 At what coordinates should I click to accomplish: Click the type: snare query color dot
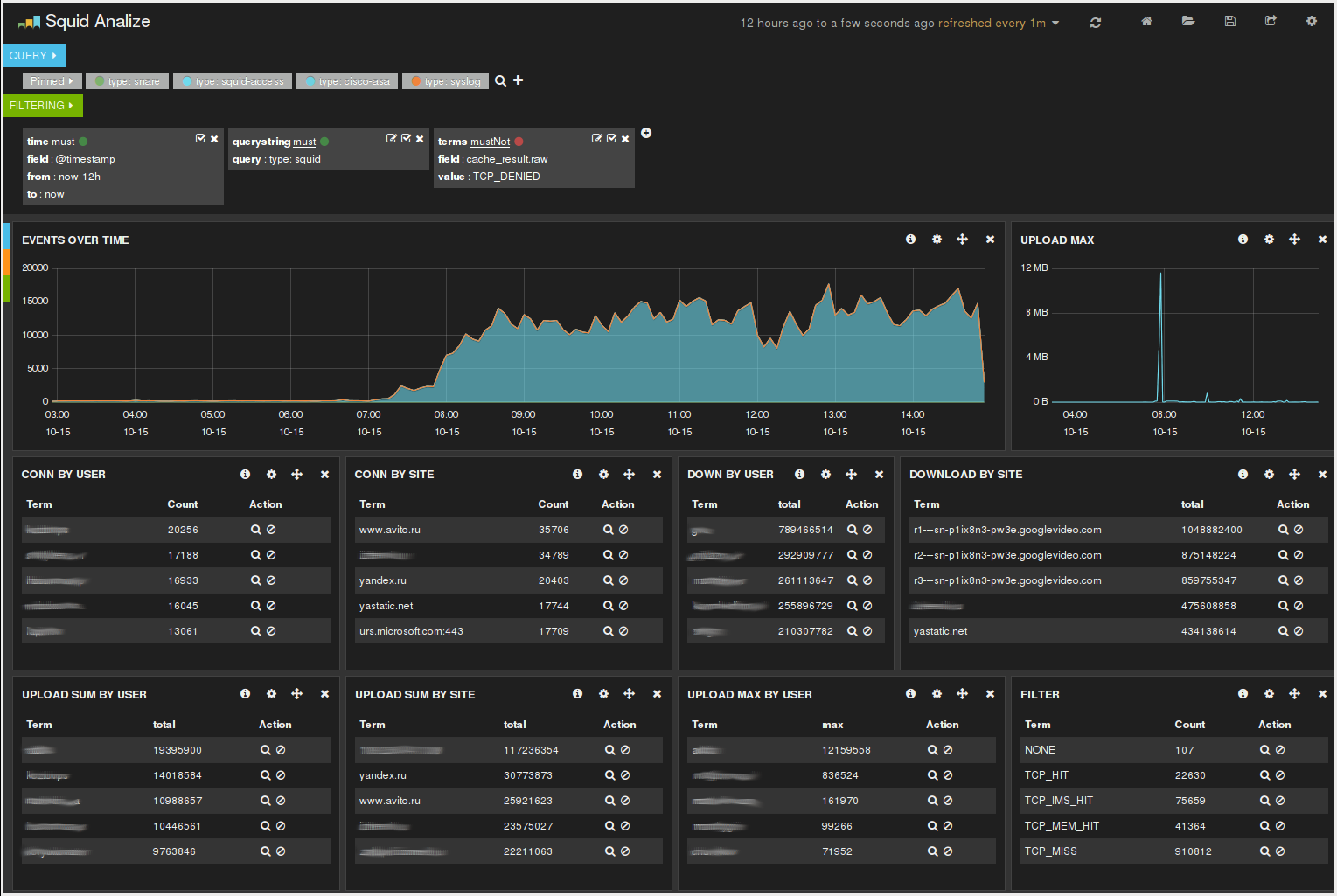(x=100, y=81)
